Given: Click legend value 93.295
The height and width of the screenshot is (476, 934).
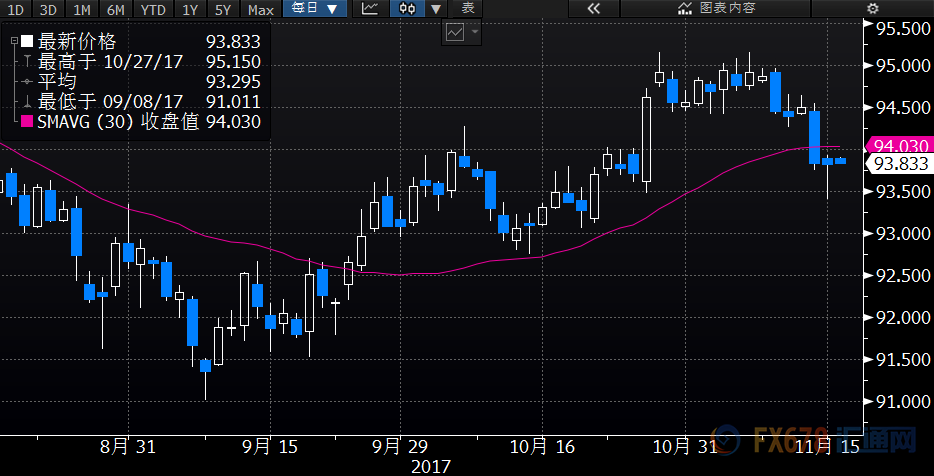Looking at the screenshot, I should 234,82.
